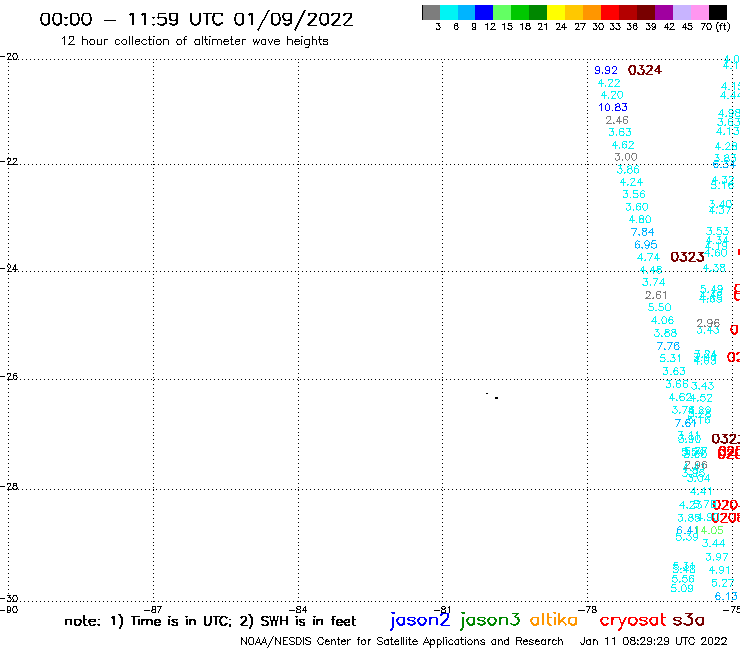Click the 3.74 wave height value
This screenshot has width=740, height=650.
click(654, 282)
